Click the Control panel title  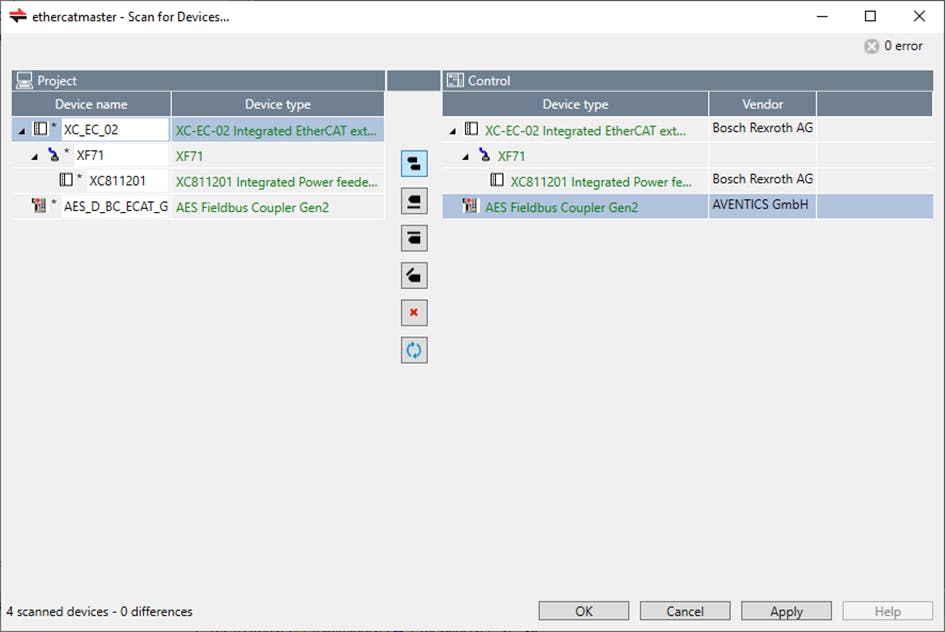[489, 81]
